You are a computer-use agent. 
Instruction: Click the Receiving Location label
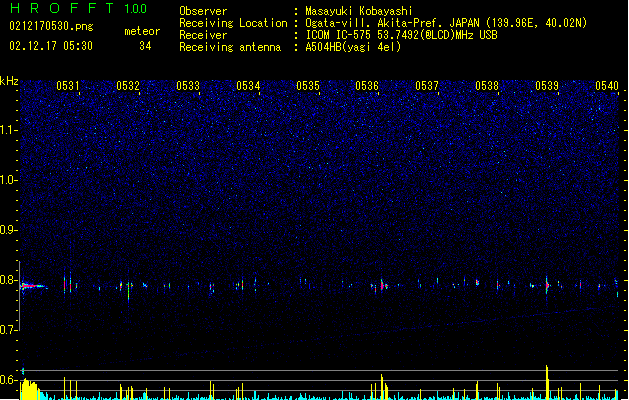233,23
